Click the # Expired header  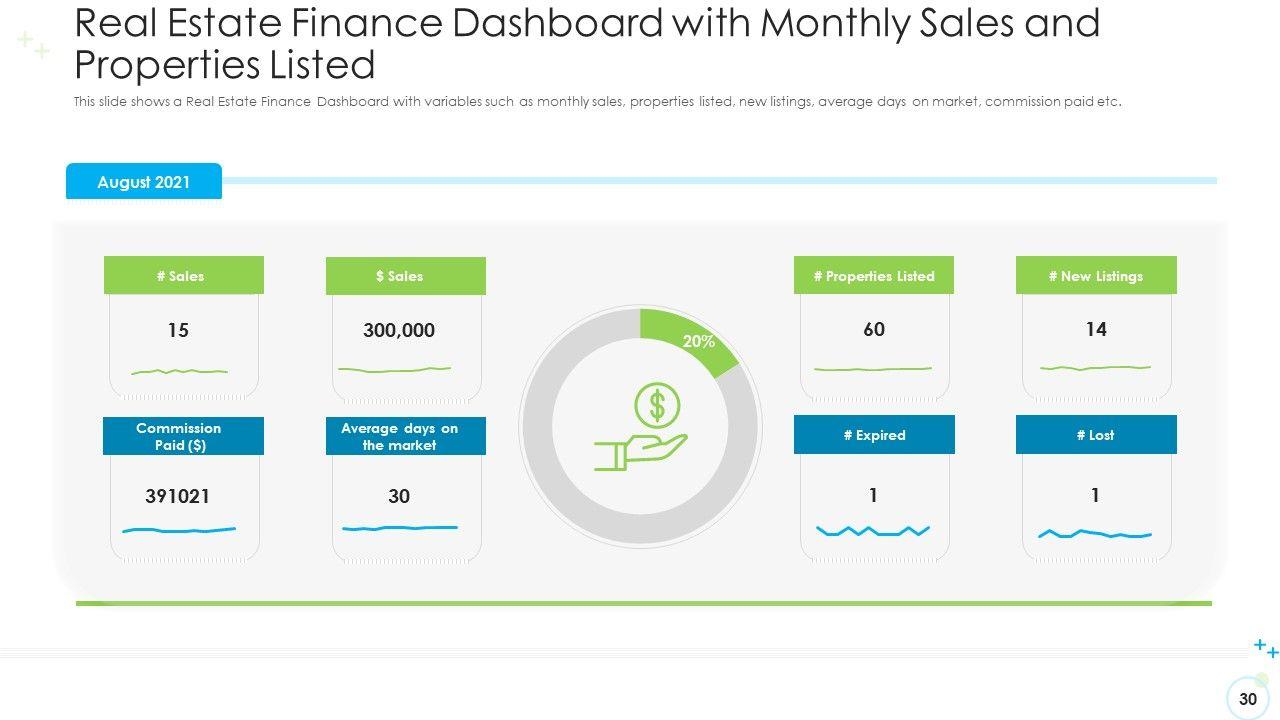tap(874, 435)
